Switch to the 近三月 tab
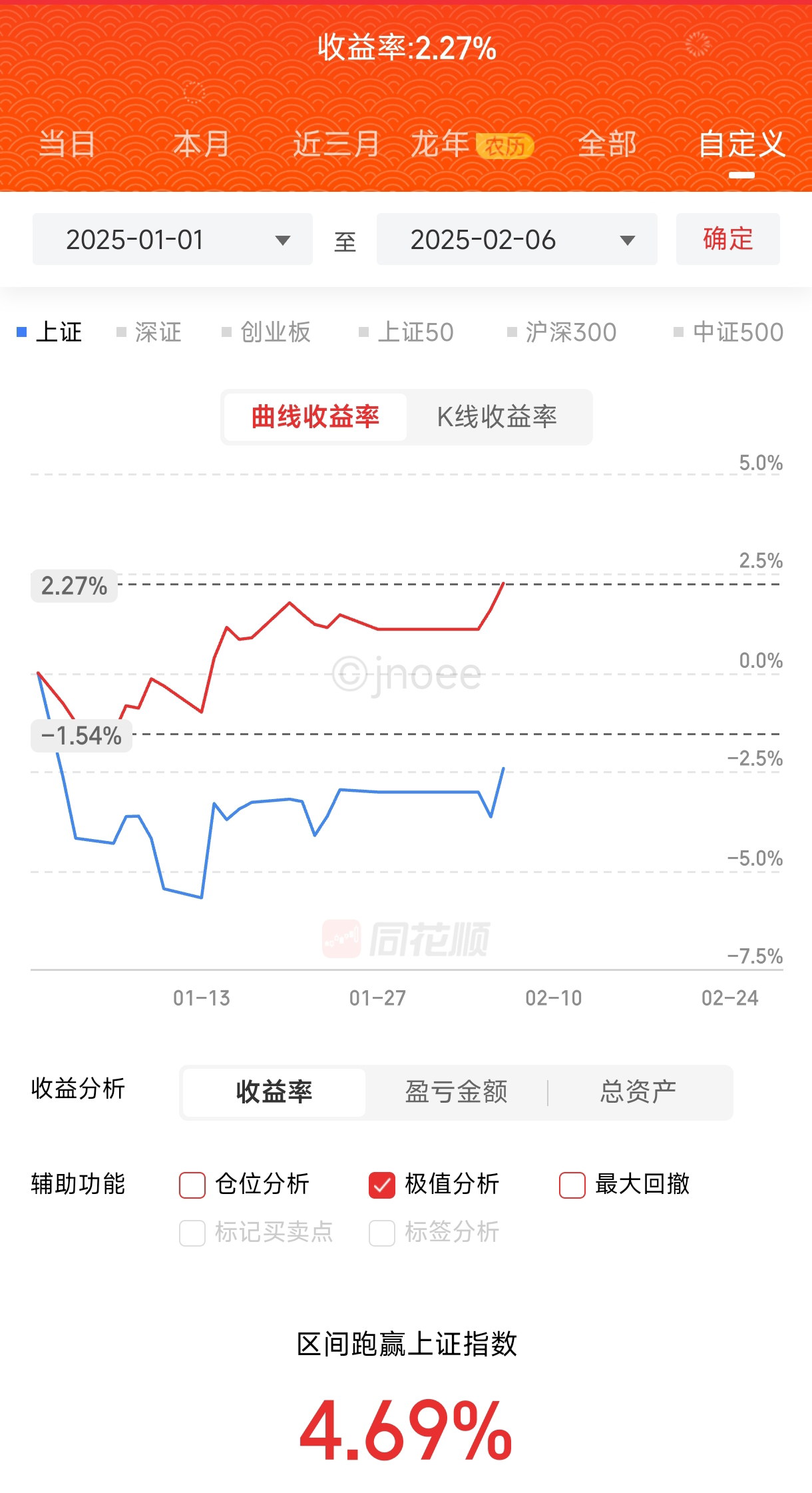The width and height of the screenshot is (812, 1493). point(336,144)
